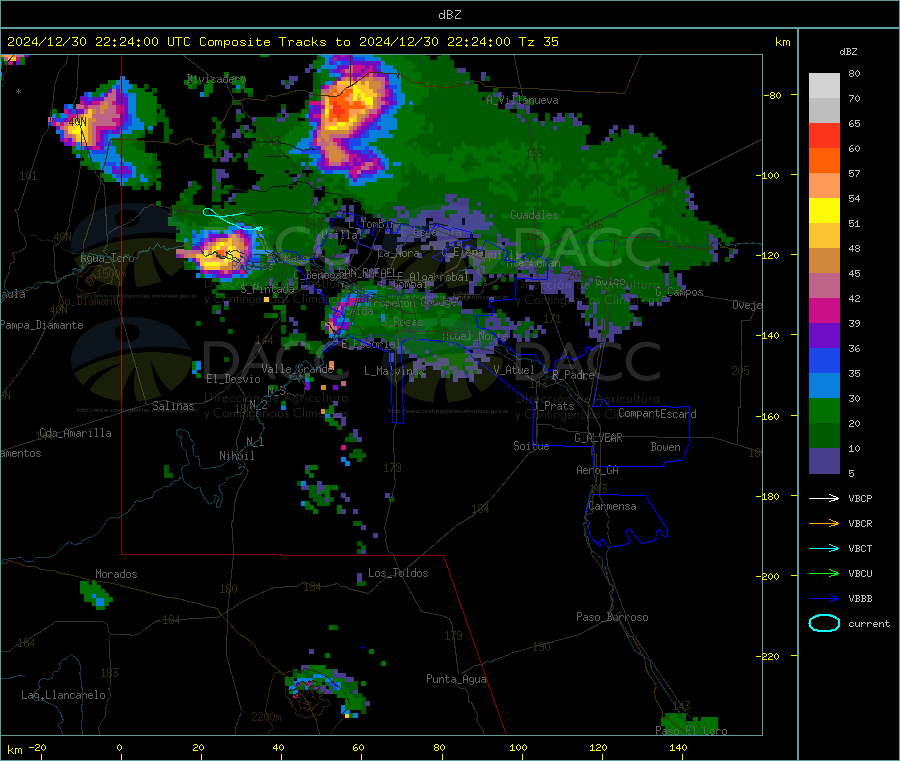This screenshot has height=761, width=900.
Task: Click the Agua_Toro location label
Action: pyautogui.click(x=107, y=258)
